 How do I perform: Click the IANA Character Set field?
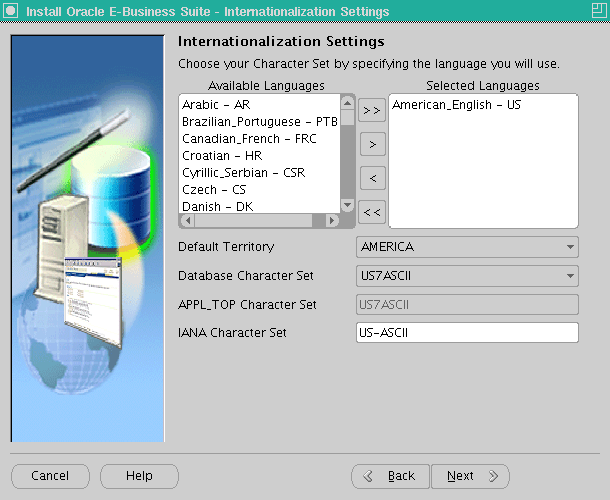[x=467, y=333]
